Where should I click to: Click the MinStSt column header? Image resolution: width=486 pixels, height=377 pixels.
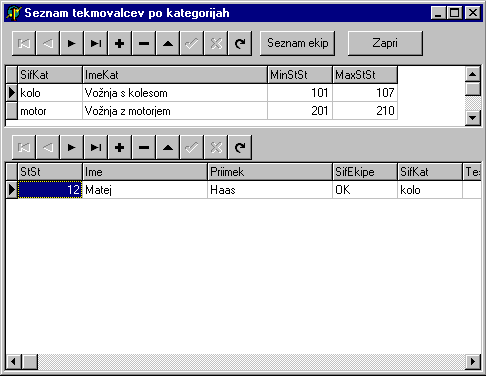point(300,75)
